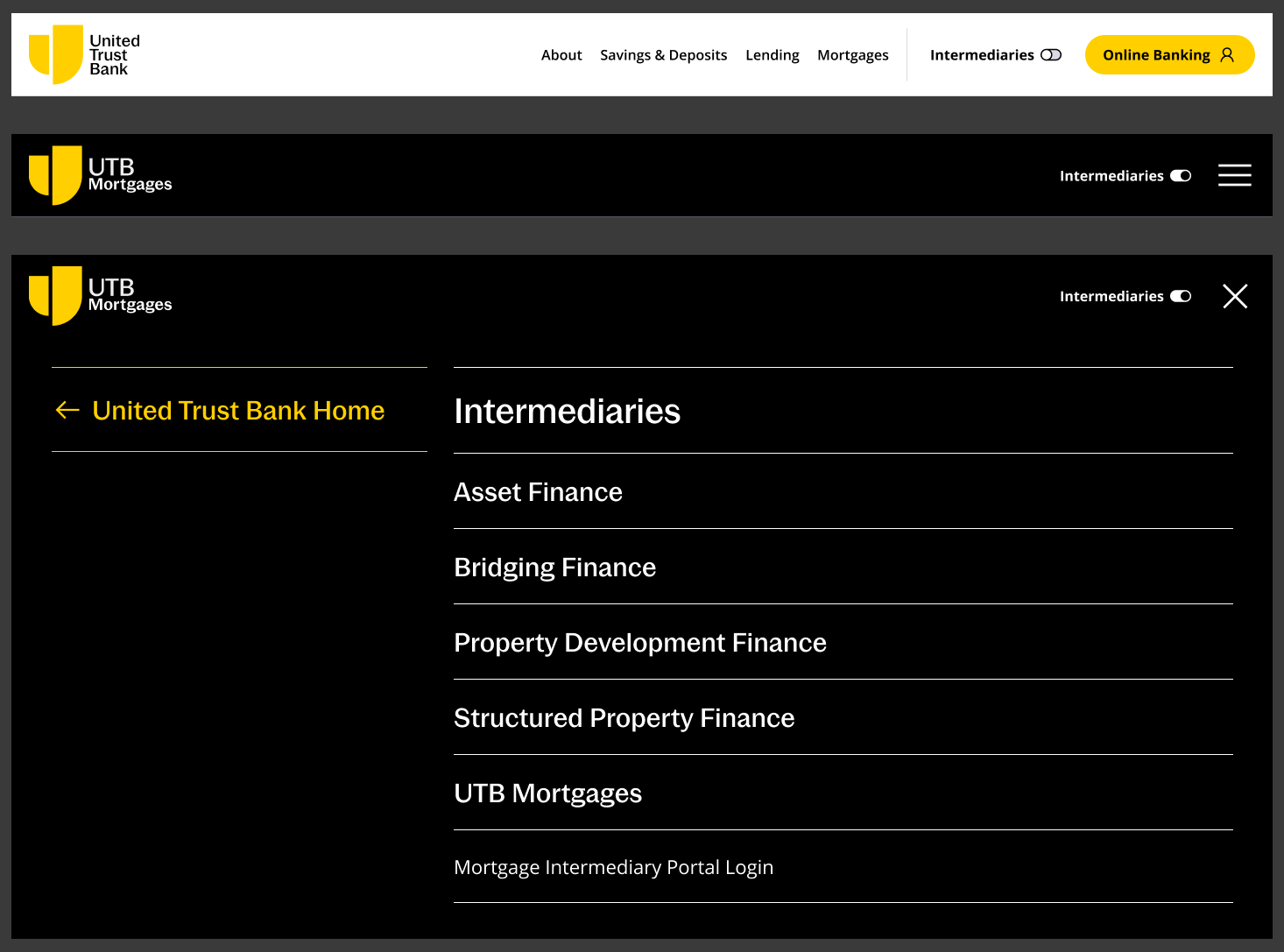Go to Bridging Finance
Image resolution: width=1284 pixels, height=952 pixels.
pyautogui.click(x=554, y=568)
